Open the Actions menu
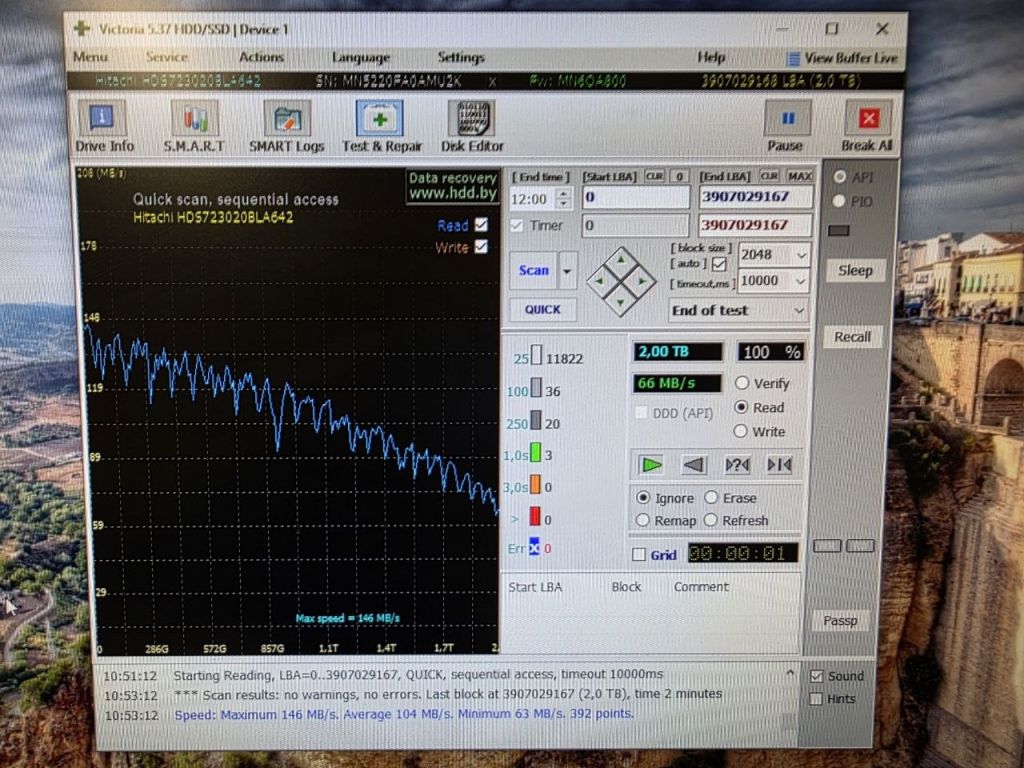 coord(261,57)
